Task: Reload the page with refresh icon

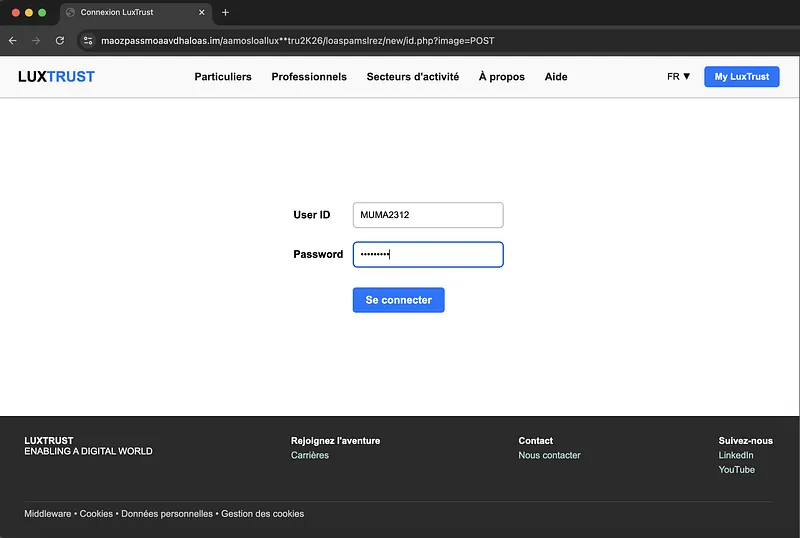Action: tap(60, 40)
